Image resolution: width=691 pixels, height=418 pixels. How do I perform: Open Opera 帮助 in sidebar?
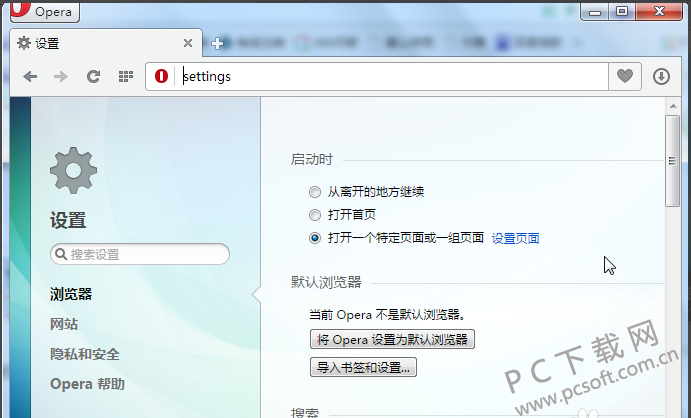(87, 384)
